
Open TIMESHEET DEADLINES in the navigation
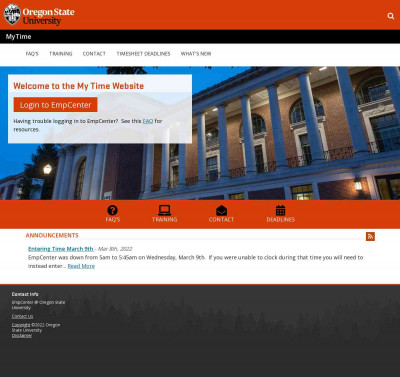pos(143,54)
